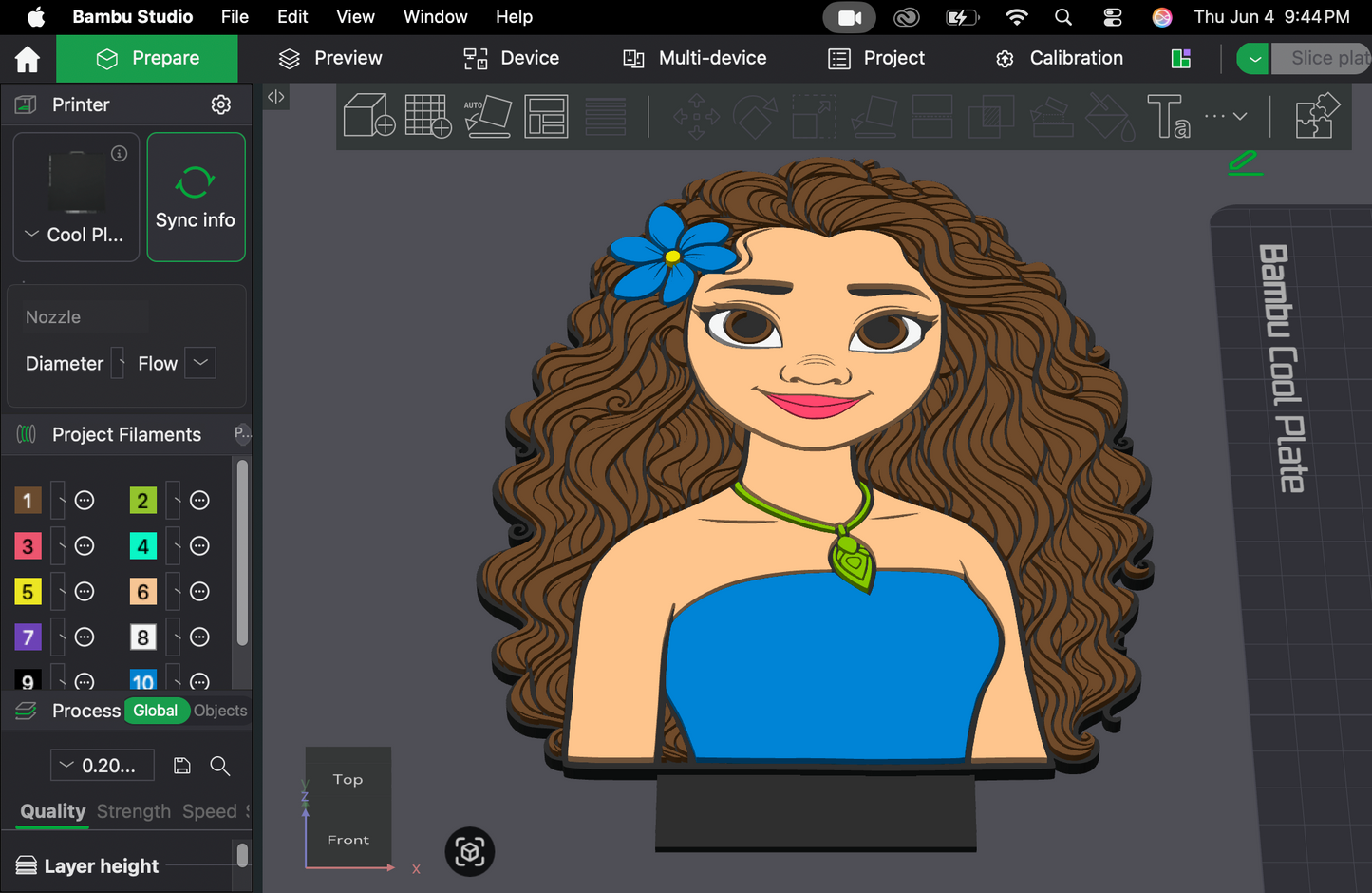Select the Scale tool icon
The height and width of the screenshot is (893, 1372).
point(814,116)
